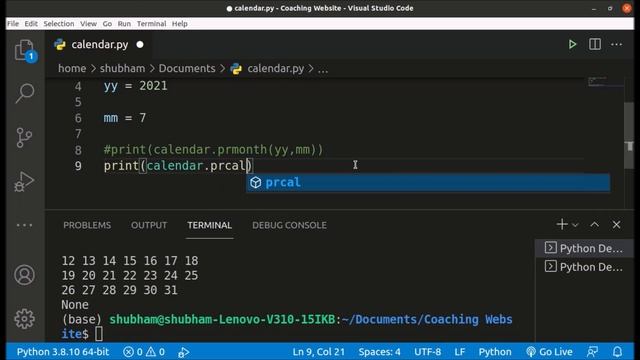Open the Explorer view in activity bar
This screenshot has height=360, width=640.
pyautogui.click(x=24, y=50)
